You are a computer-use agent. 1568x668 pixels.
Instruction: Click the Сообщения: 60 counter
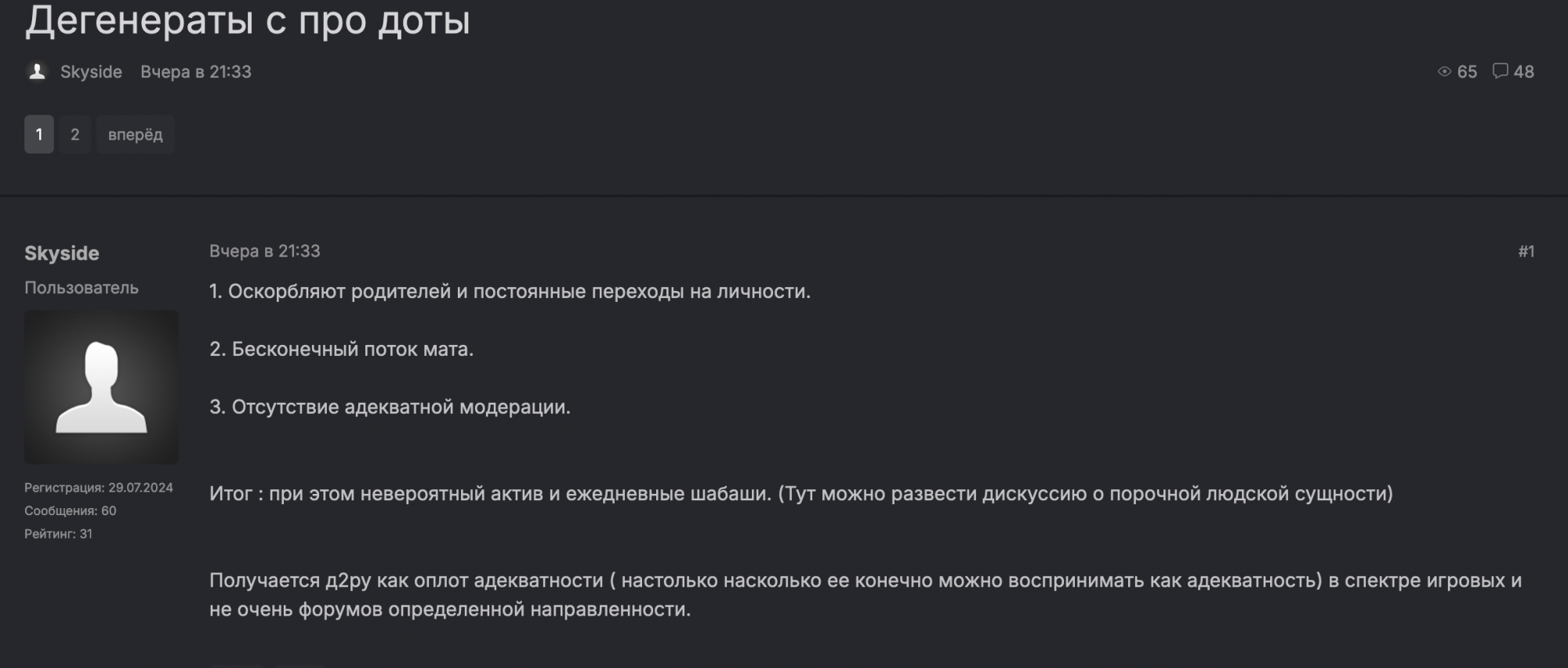[x=70, y=510]
